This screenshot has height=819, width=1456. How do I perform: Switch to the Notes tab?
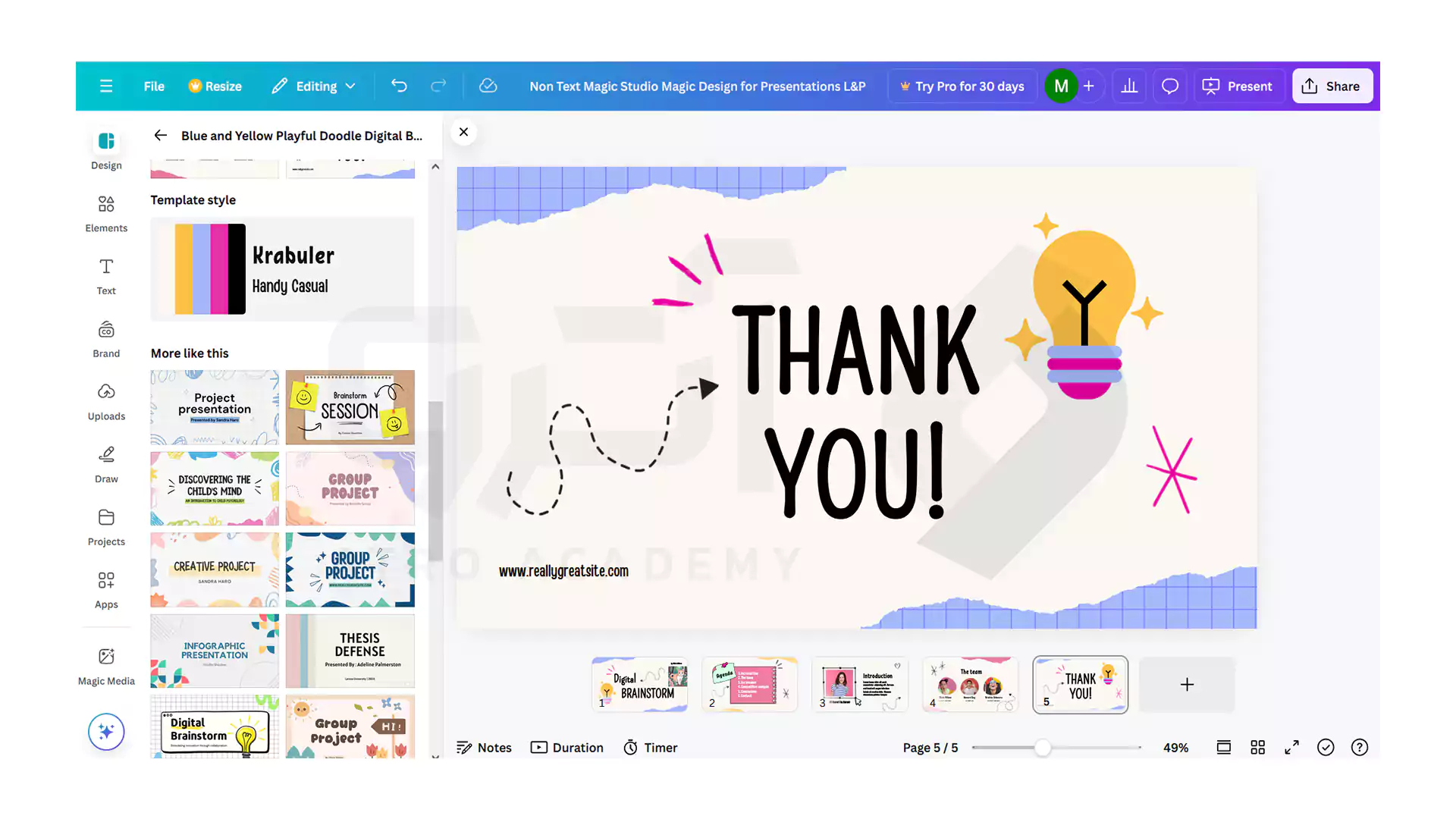(x=485, y=747)
